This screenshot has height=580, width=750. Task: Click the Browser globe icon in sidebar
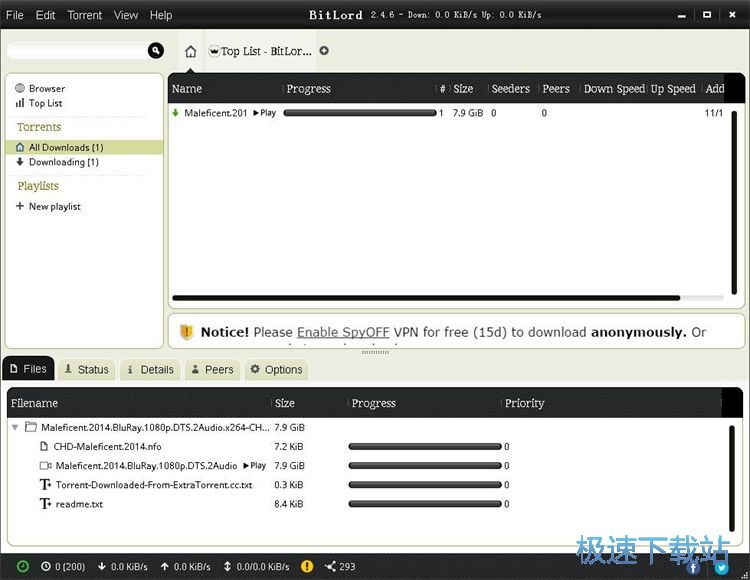coord(20,88)
